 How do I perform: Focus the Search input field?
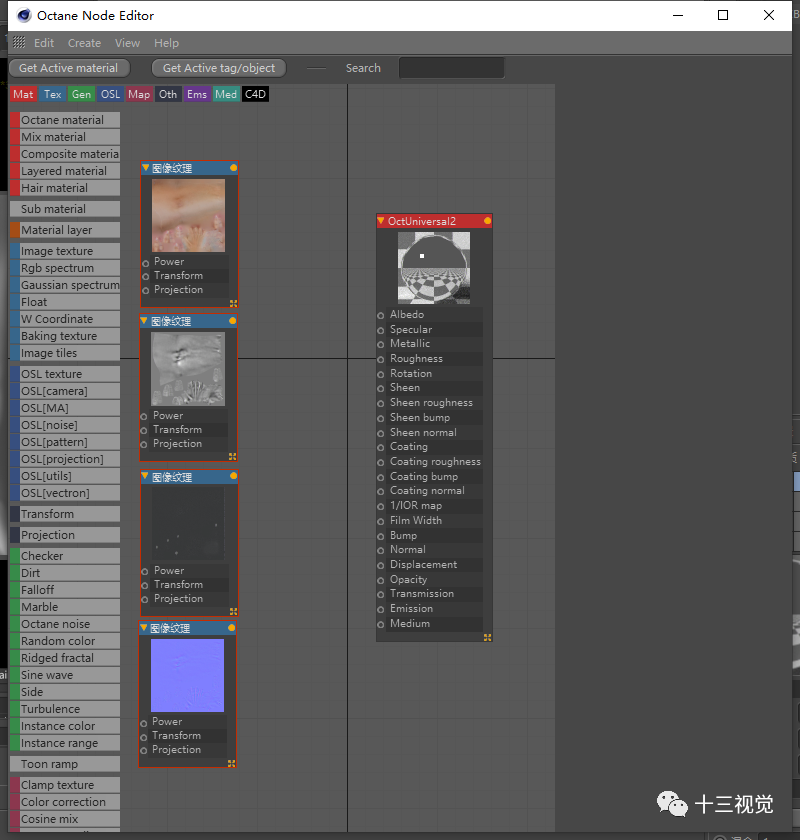(x=451, y=68)
